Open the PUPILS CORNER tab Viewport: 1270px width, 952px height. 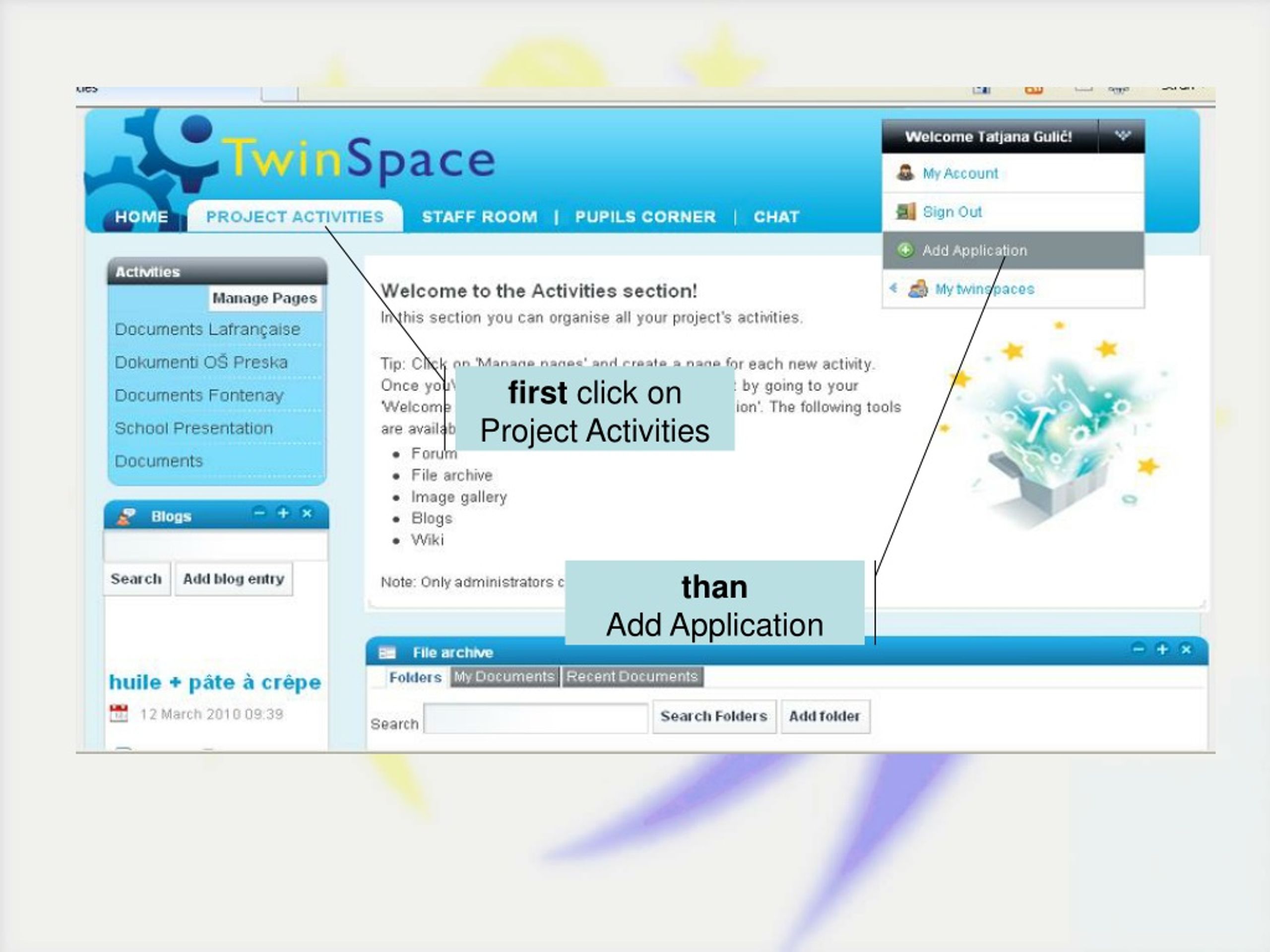tap(645, 217)
